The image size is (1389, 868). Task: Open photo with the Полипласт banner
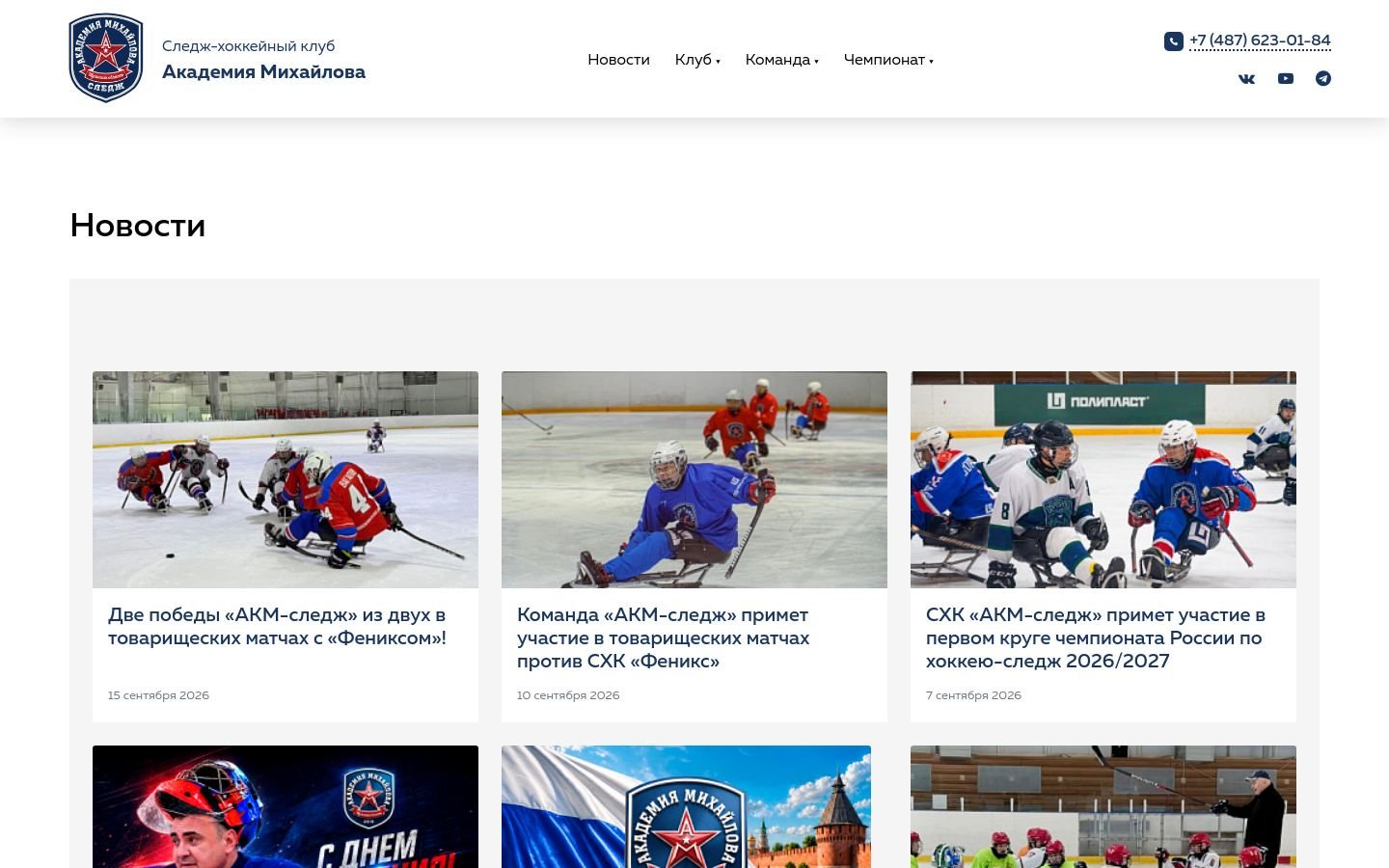click(1103, 479)
